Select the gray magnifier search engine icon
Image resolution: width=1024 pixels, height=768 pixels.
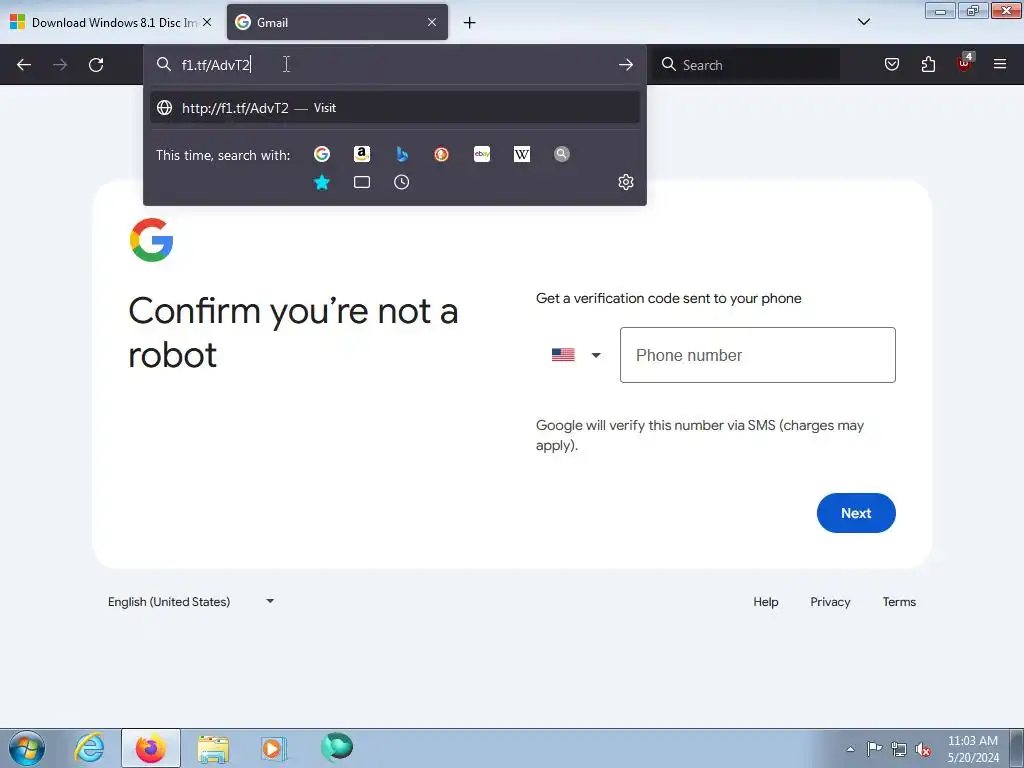(562, 154)
